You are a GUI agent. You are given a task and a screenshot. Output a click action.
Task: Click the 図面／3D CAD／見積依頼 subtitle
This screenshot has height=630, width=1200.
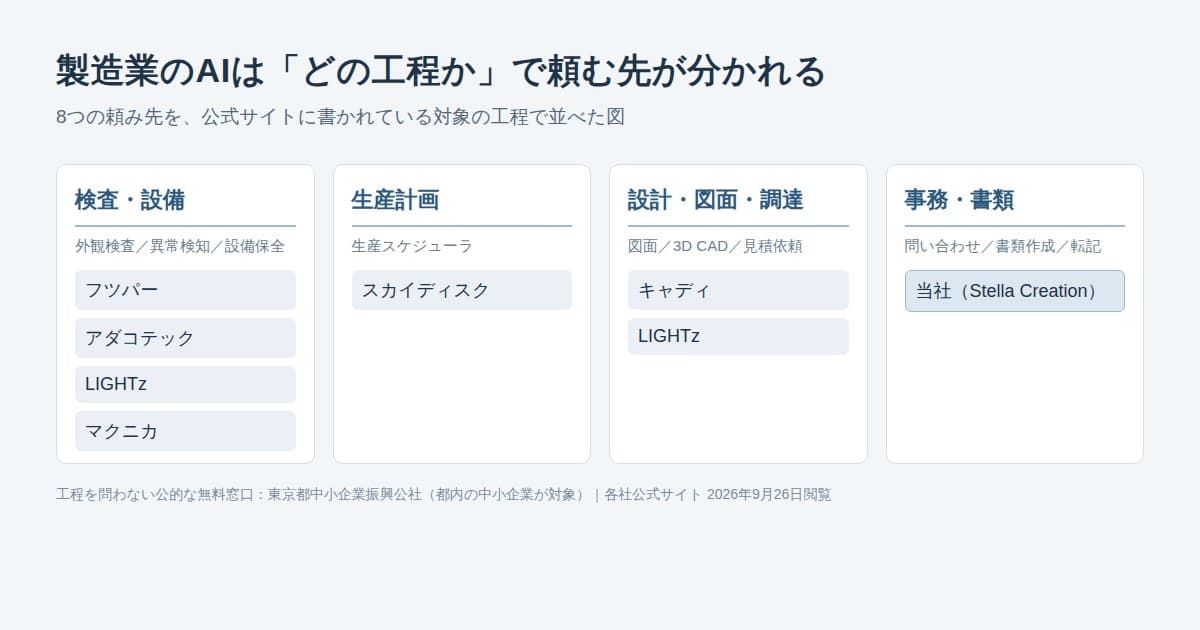point(716,246)
